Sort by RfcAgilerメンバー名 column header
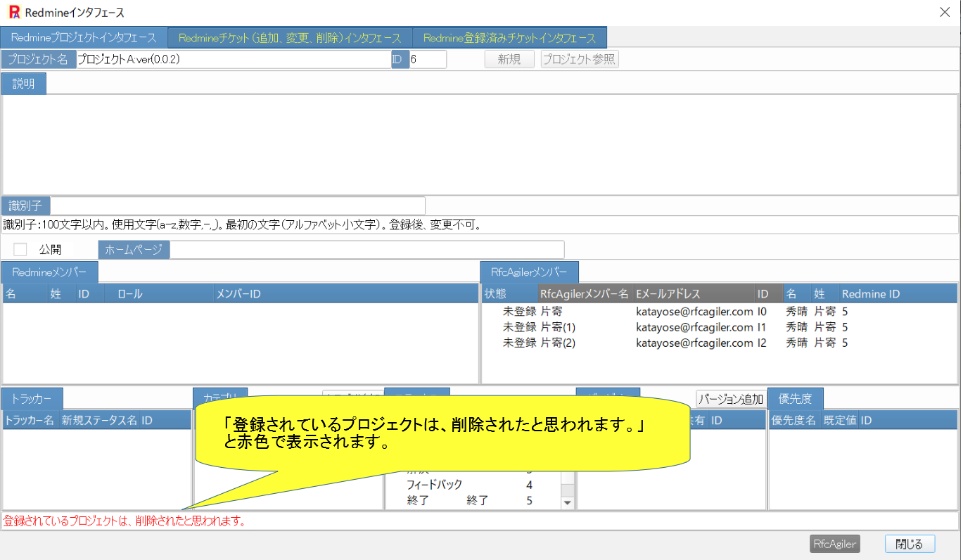This screenshot has width=963, height=560. coord(584,294)
